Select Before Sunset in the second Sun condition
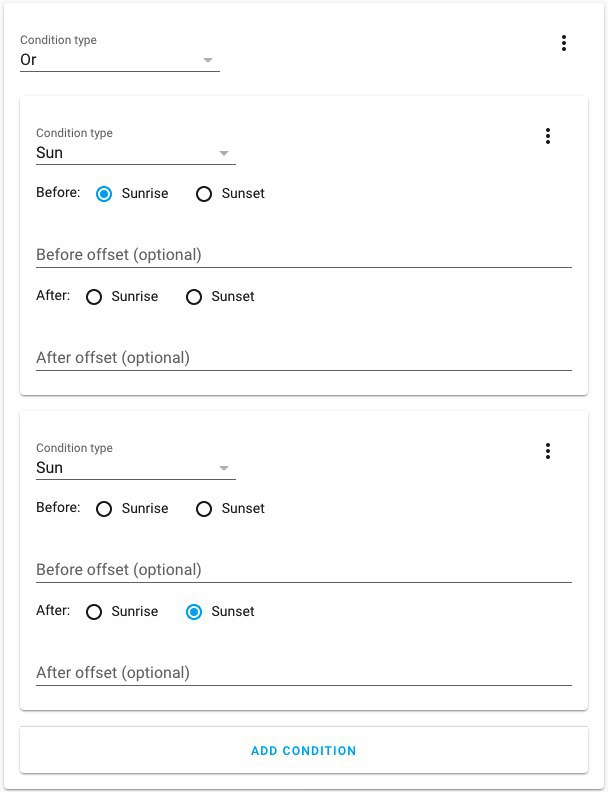The width and height of the screenshot is (608, 792). tap(204, 509)
